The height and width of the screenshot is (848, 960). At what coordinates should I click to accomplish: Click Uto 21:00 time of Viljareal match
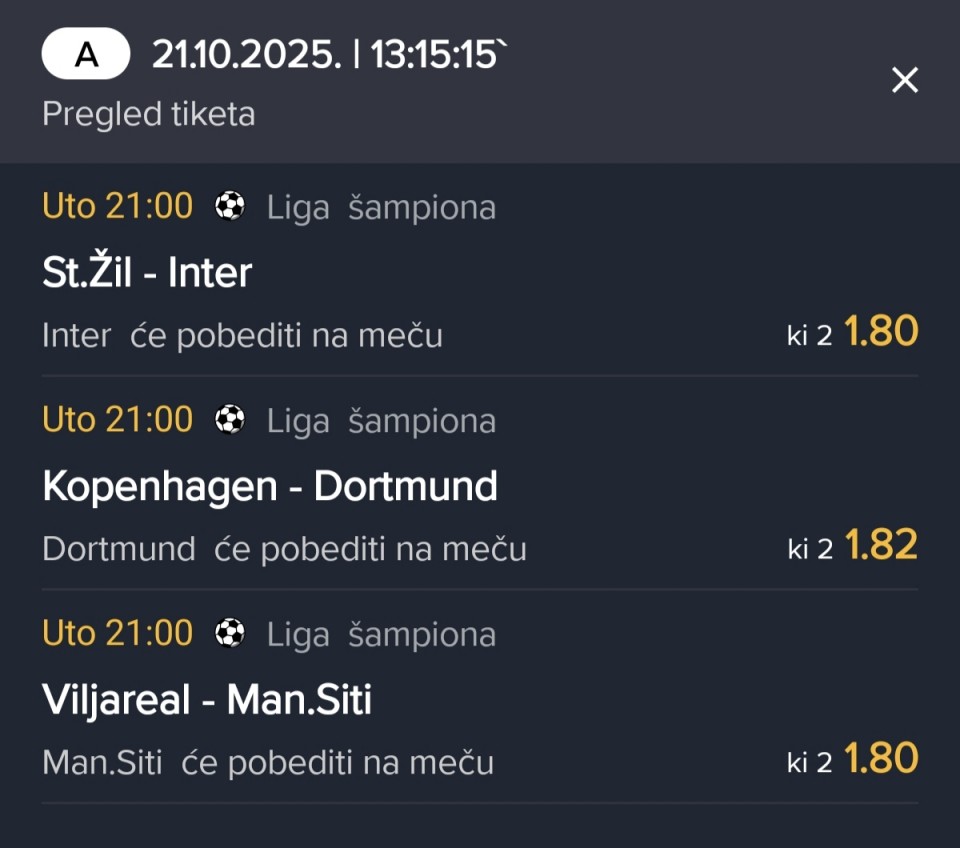tap(117, 634)
